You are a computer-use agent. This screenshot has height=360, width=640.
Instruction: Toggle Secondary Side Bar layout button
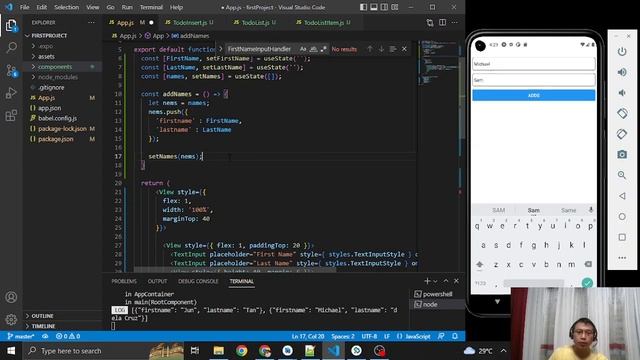[384, 7]
